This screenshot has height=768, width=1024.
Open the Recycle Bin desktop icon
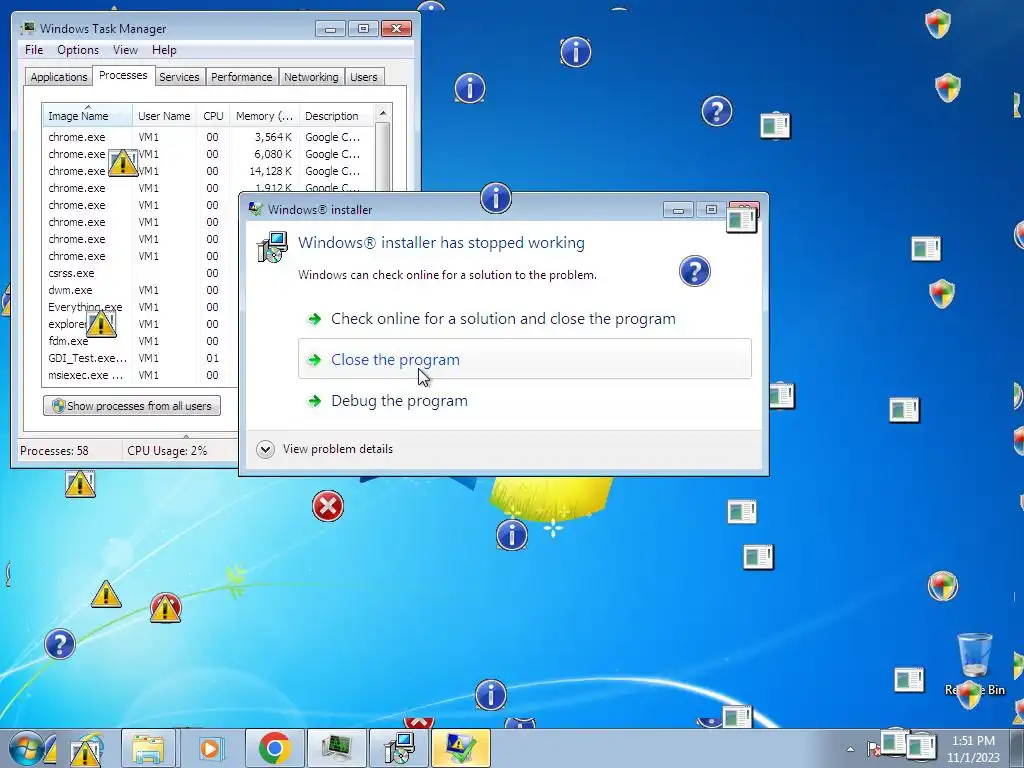[x=975, y=663]
